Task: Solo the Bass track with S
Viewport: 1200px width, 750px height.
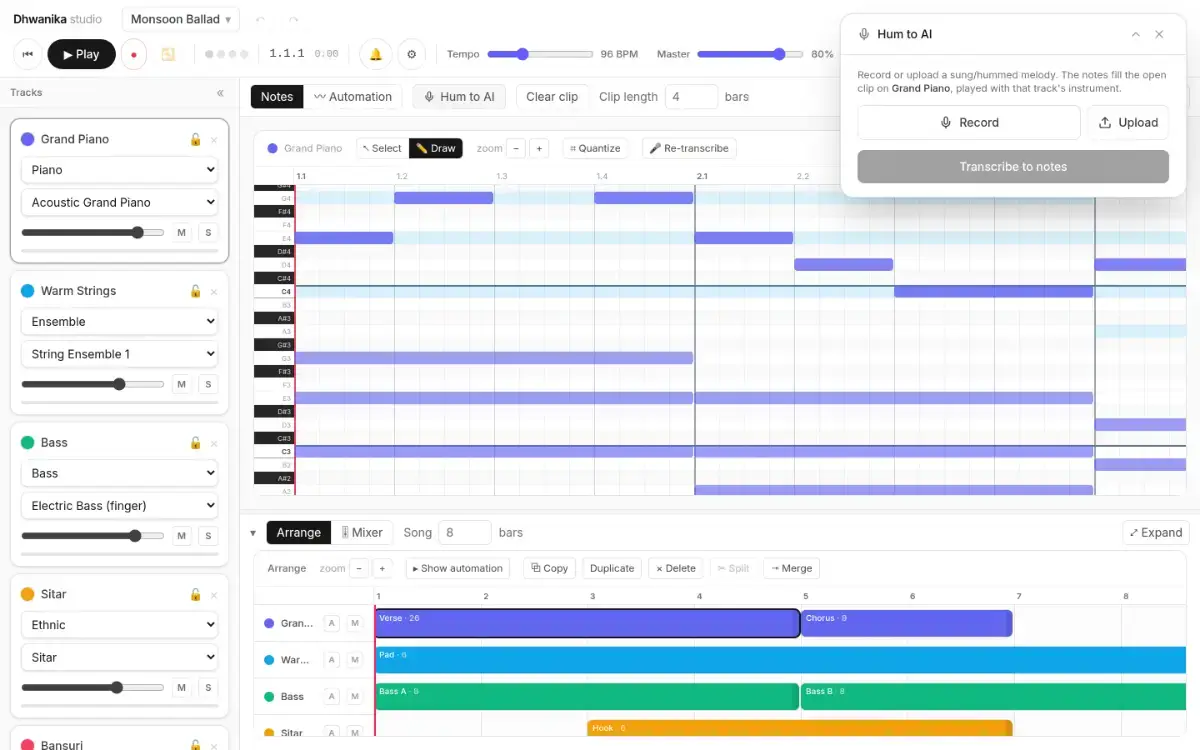Action: click(x=208, y=536)
